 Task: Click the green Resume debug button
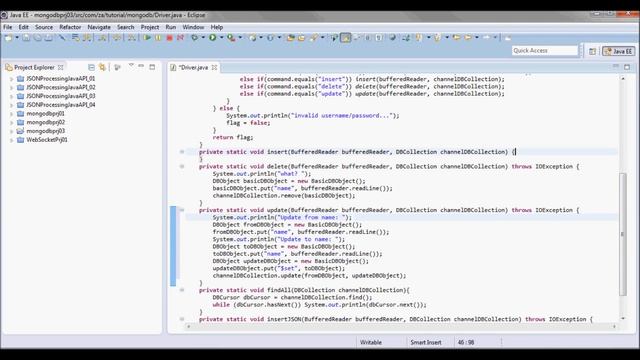(147, 38)
